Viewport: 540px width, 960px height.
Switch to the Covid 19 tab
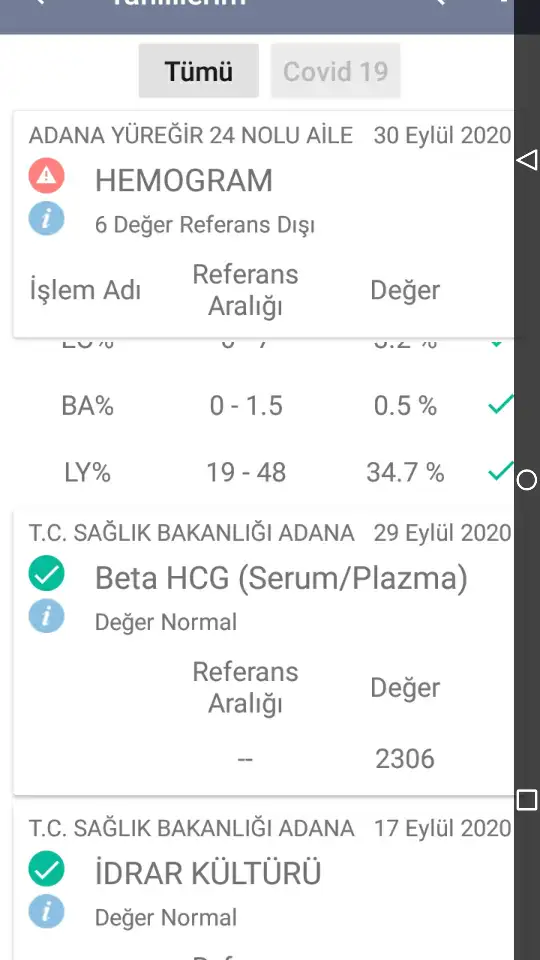point(336,71)
